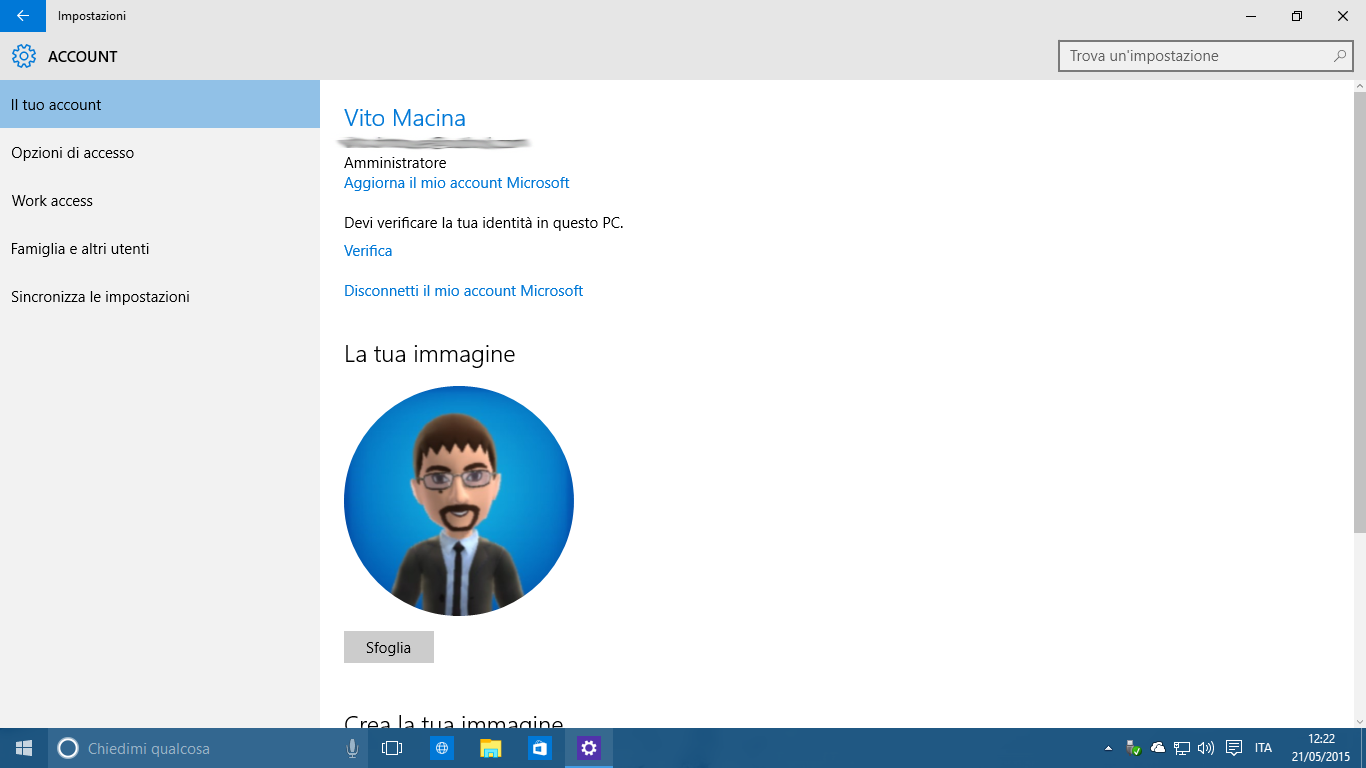
Task: Click the Sfoglia button
Action: coord(389,647)
